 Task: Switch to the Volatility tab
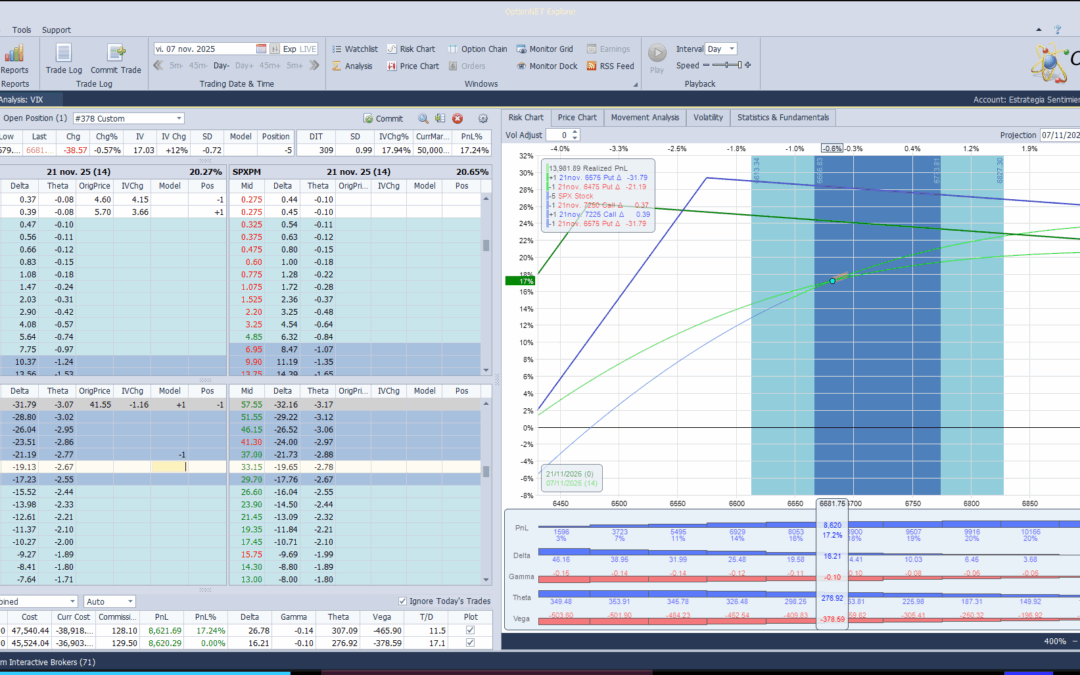[708, 118]
